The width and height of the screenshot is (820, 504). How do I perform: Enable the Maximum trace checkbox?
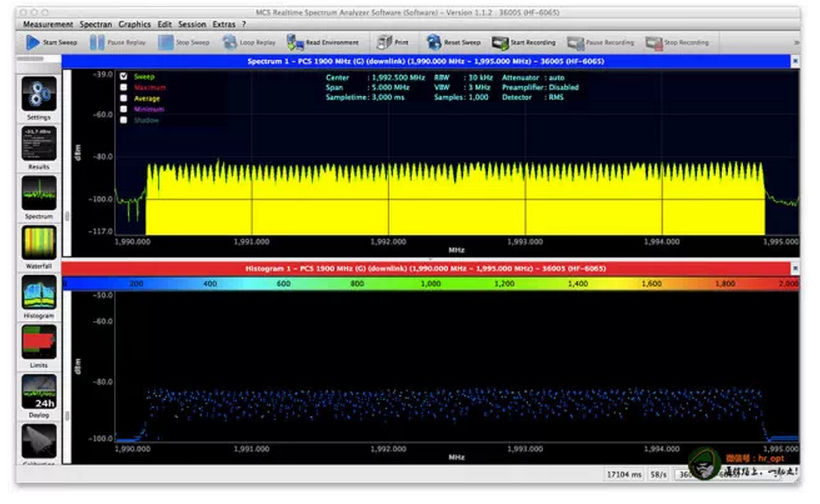(123, 87)
